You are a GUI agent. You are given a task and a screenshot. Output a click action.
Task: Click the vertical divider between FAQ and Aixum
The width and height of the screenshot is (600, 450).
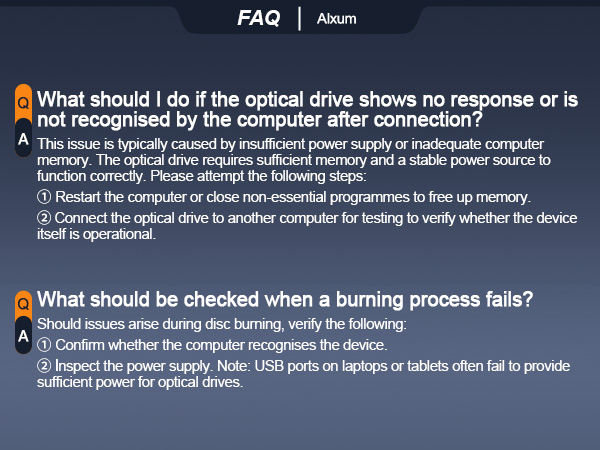click(x=300, y=18)
